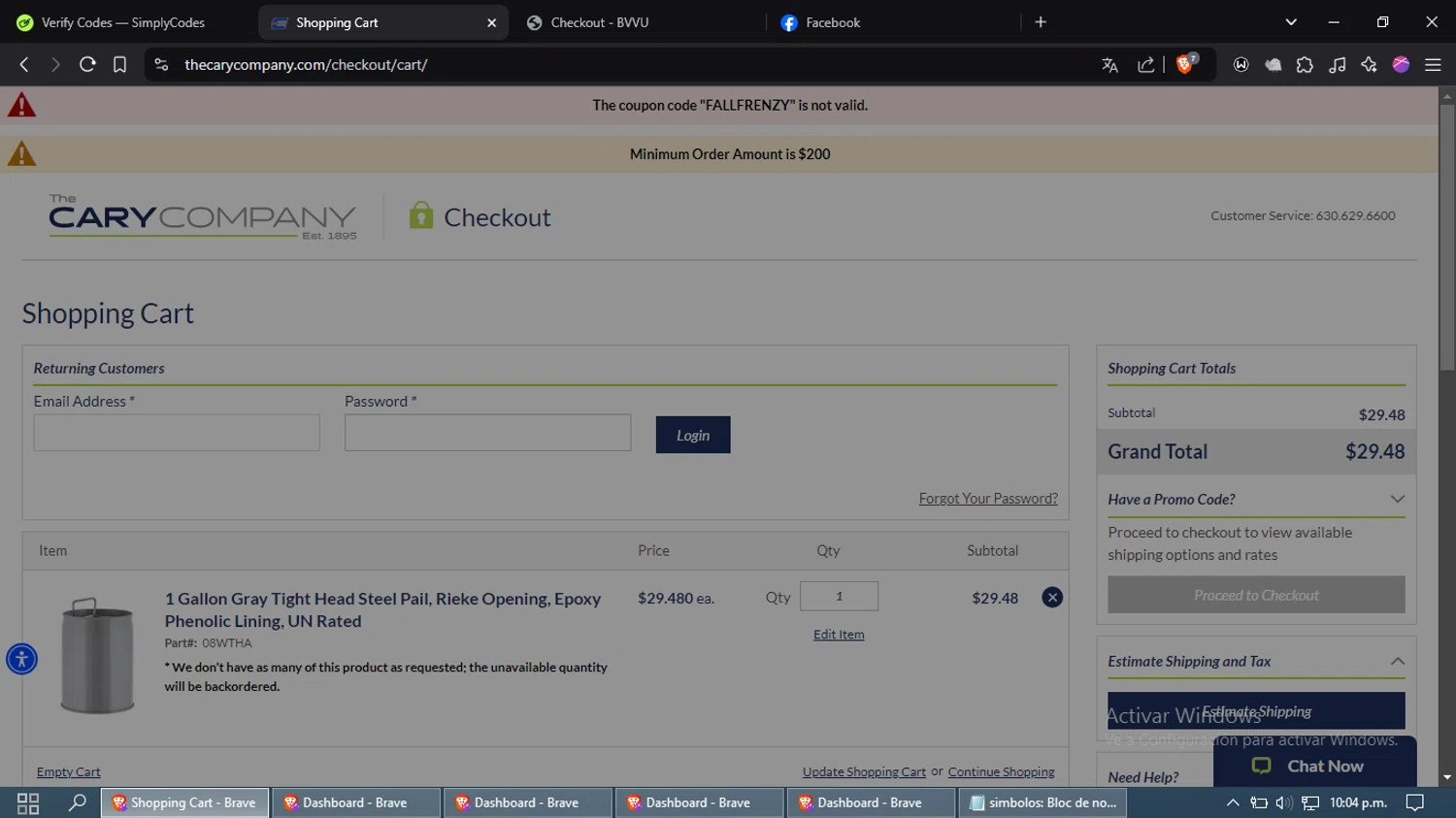Click the Grand Total $29.48 amount
This screenshot has width=1456, height=818.
point(1374,451)
